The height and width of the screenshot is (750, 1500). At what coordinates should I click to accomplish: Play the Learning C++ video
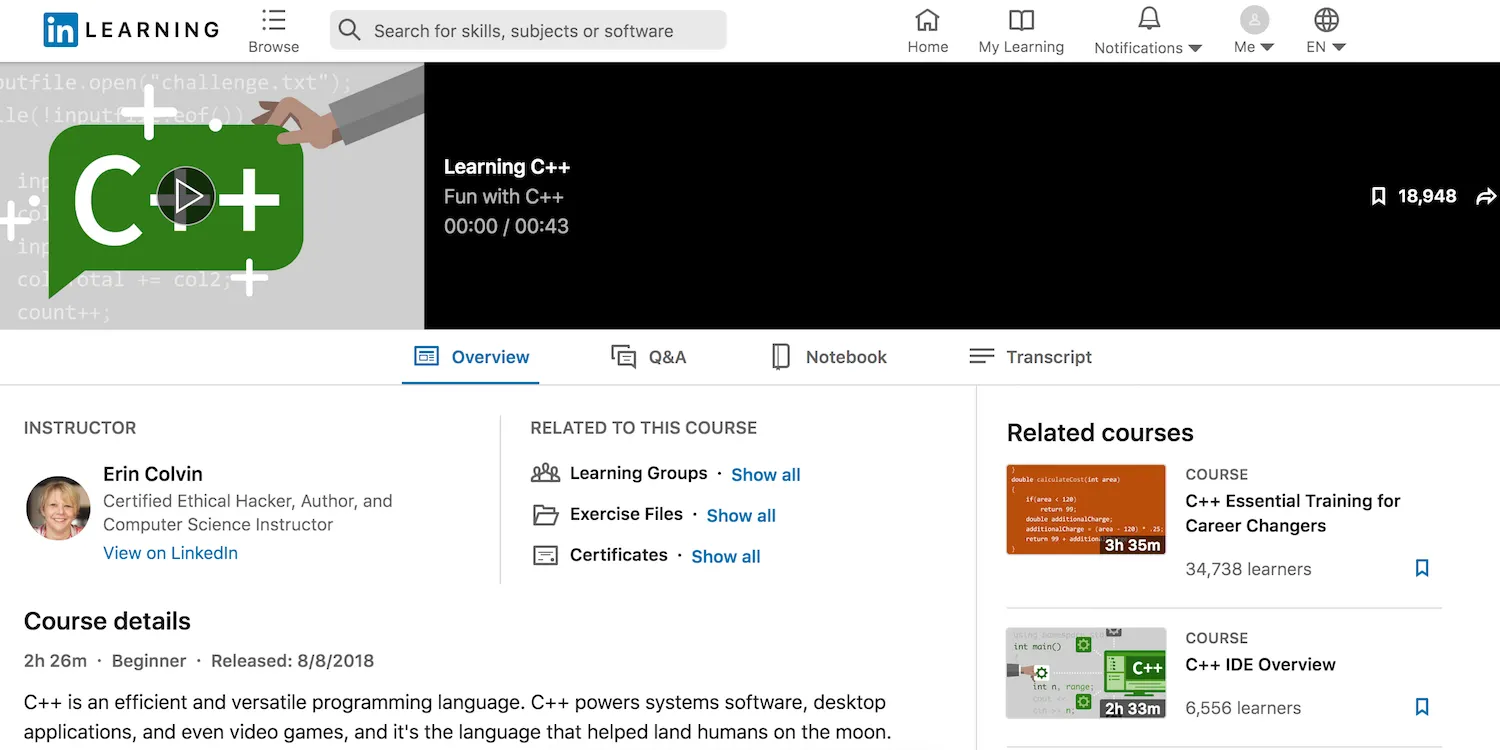187,196
